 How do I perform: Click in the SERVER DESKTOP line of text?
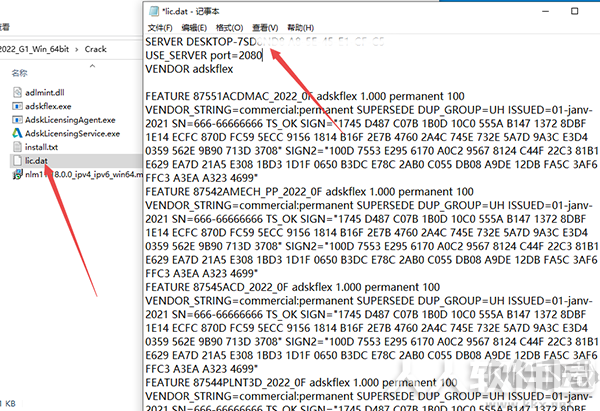coord(265,41)
